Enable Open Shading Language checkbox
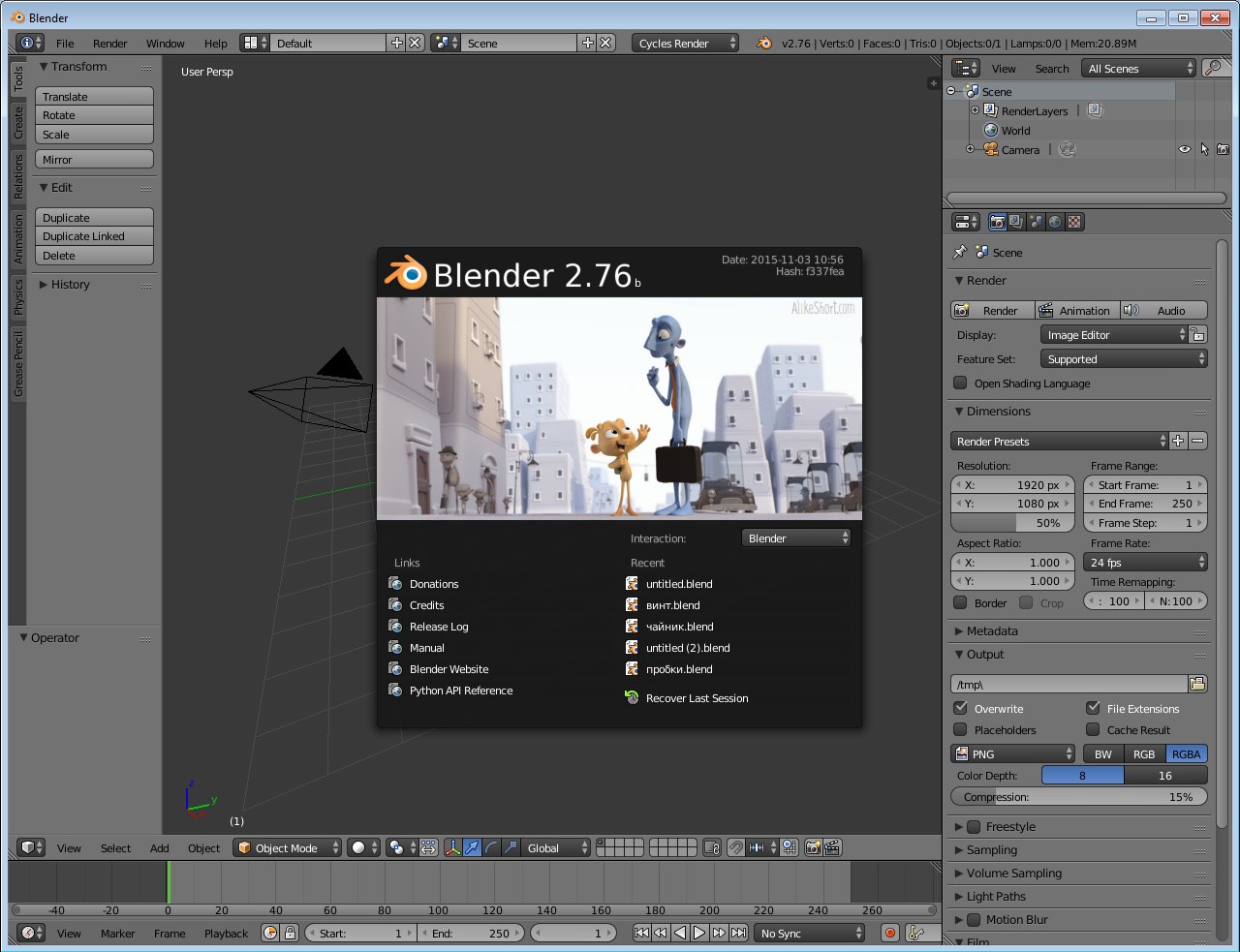Viewport: 1240px width, 952px height. click(x=960, y=383)
